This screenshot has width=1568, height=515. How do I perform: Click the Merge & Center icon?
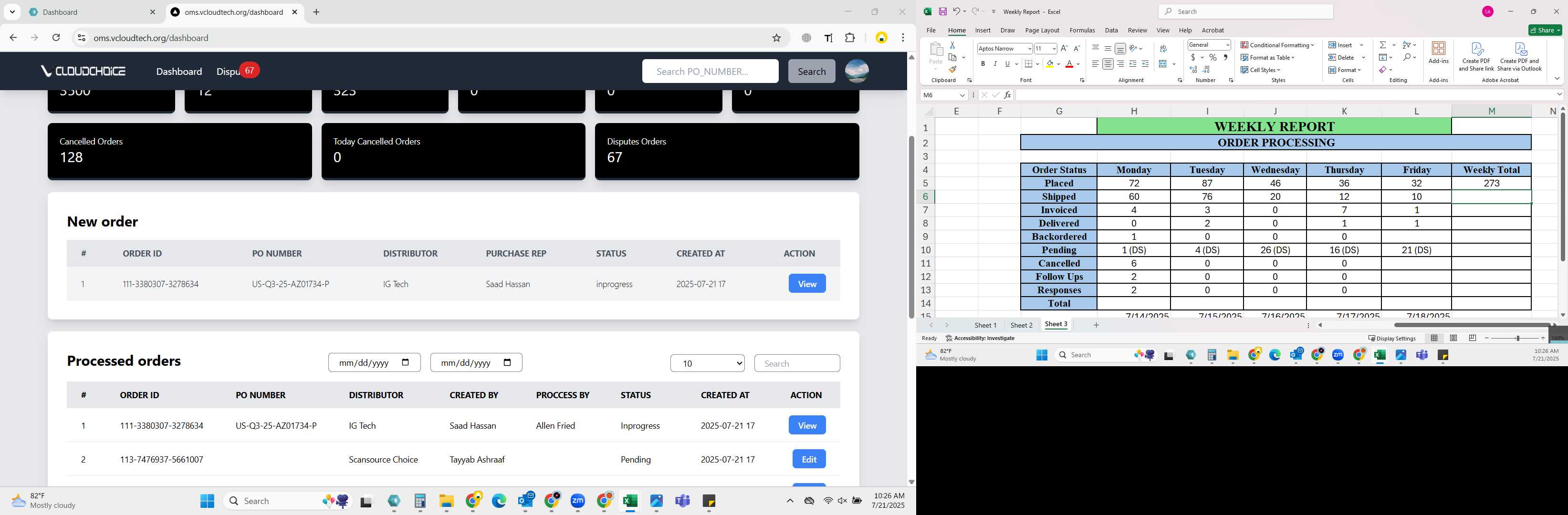tap(1162, 64)
